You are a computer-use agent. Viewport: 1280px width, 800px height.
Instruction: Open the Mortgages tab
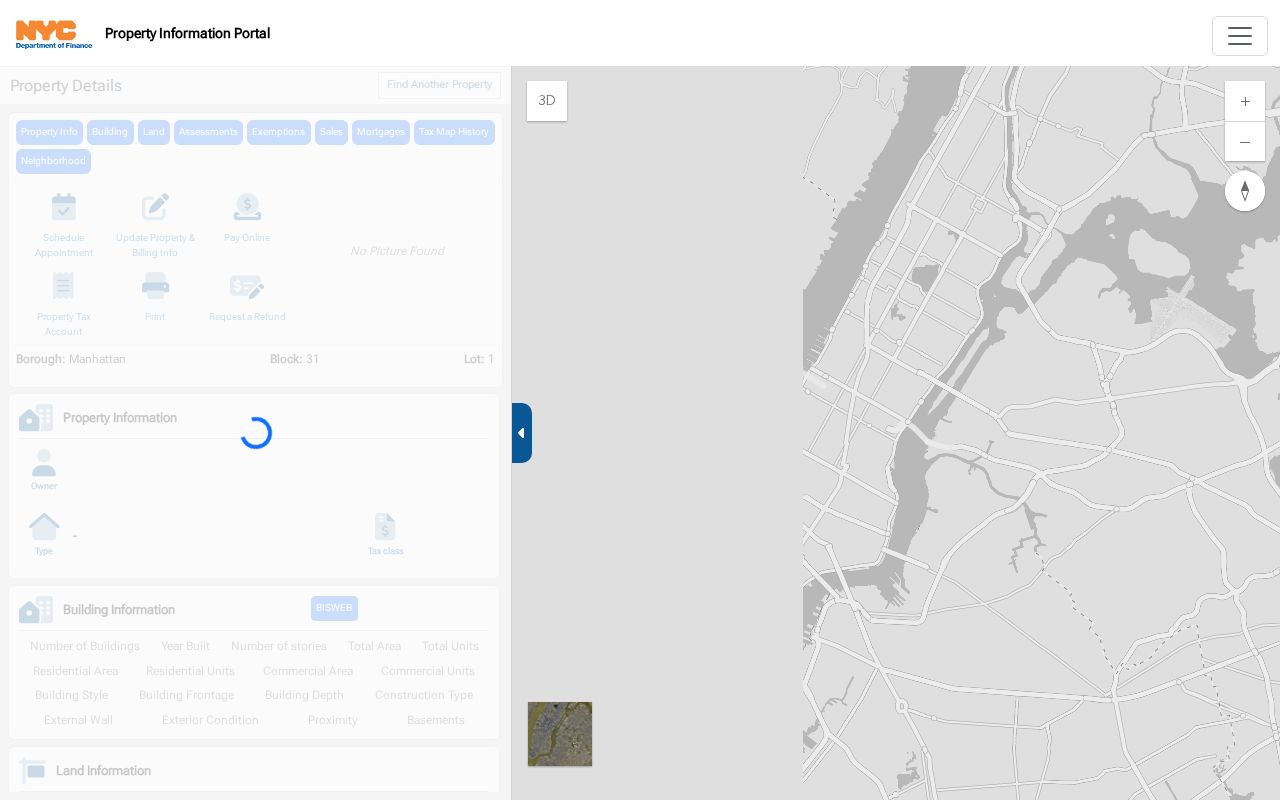point(381,132)
